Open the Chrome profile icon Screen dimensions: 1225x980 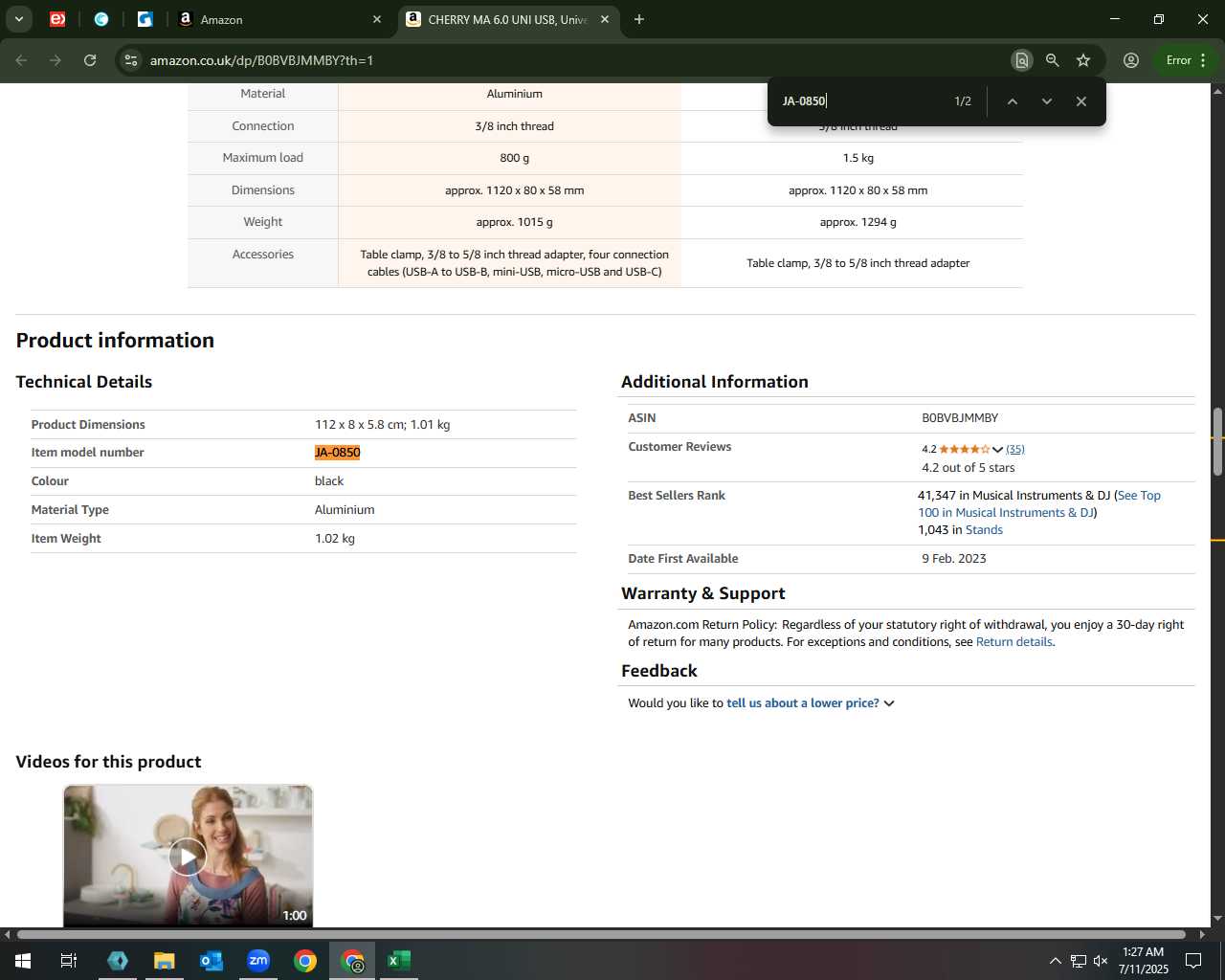(1131, 60)
